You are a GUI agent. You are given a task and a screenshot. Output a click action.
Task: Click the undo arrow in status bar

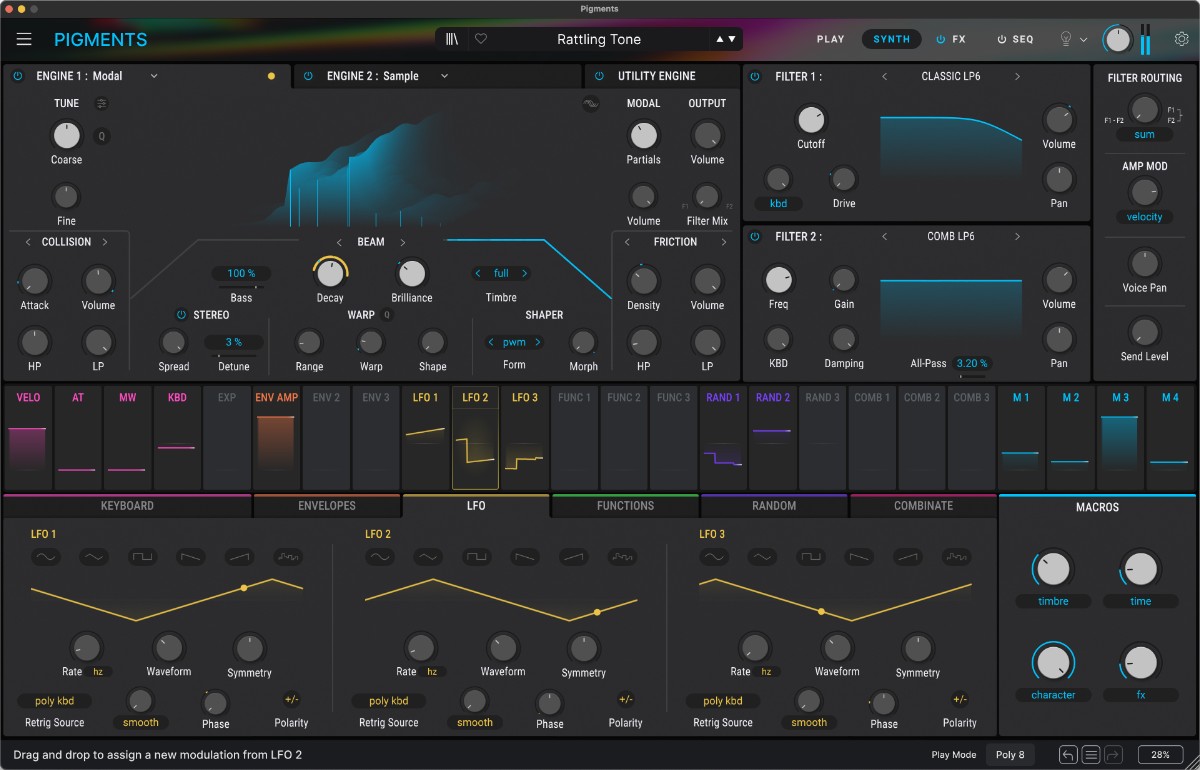point(1069,755)
